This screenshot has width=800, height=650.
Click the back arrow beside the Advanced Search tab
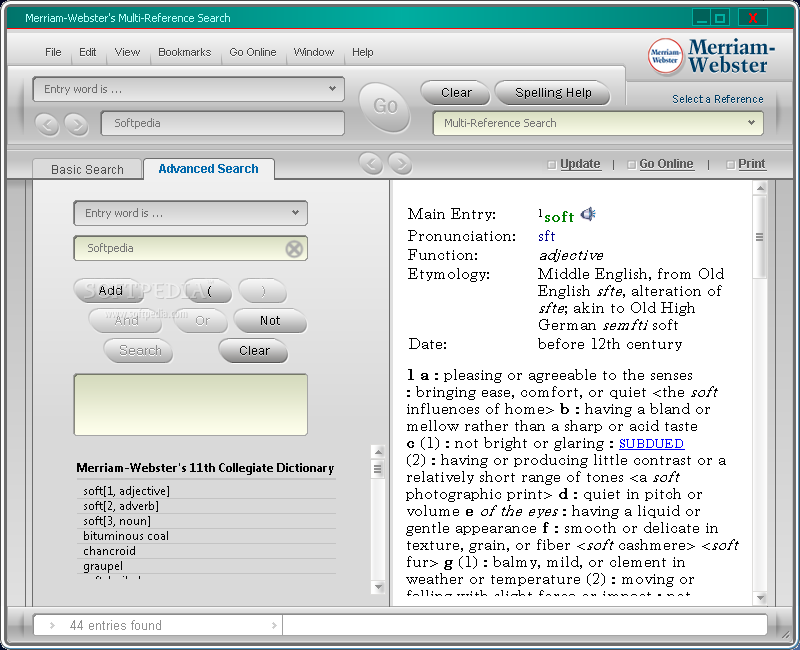click(371, 164)
